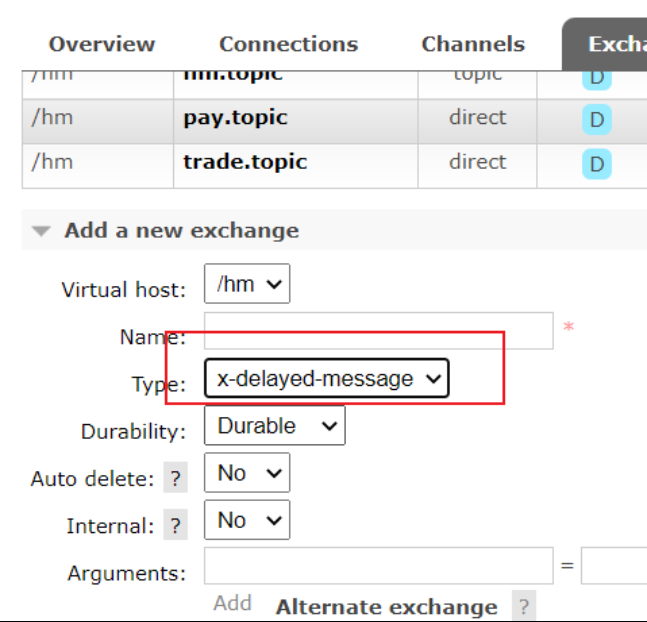Open the Channels tab
Image resolution: width=647 pixels, height=622 pixels.
point(473,44)
